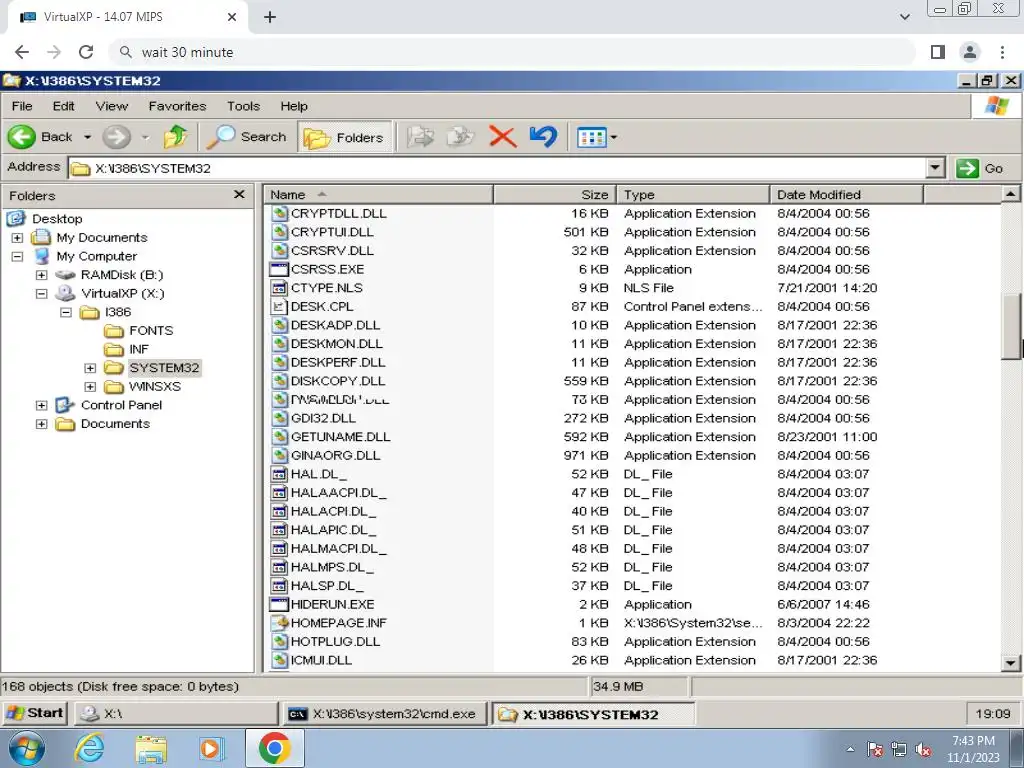
Task: Expand Documents tree node
Action: click(41, 424)
